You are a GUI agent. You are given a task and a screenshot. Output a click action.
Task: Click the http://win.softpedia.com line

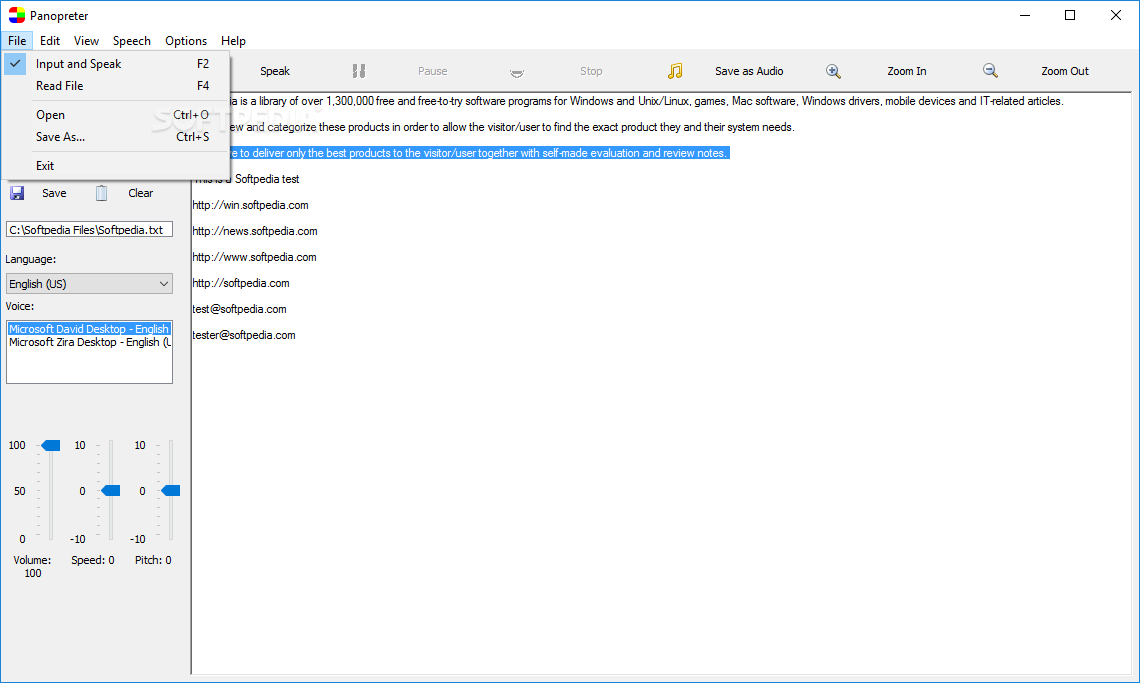point(250,205)
